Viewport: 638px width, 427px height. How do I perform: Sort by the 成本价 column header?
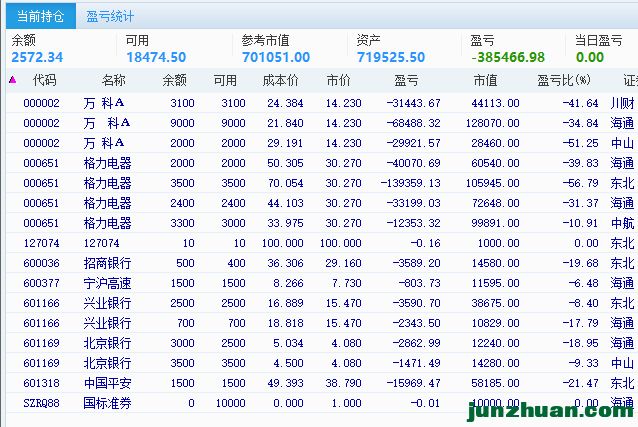(x=280, y=80)
